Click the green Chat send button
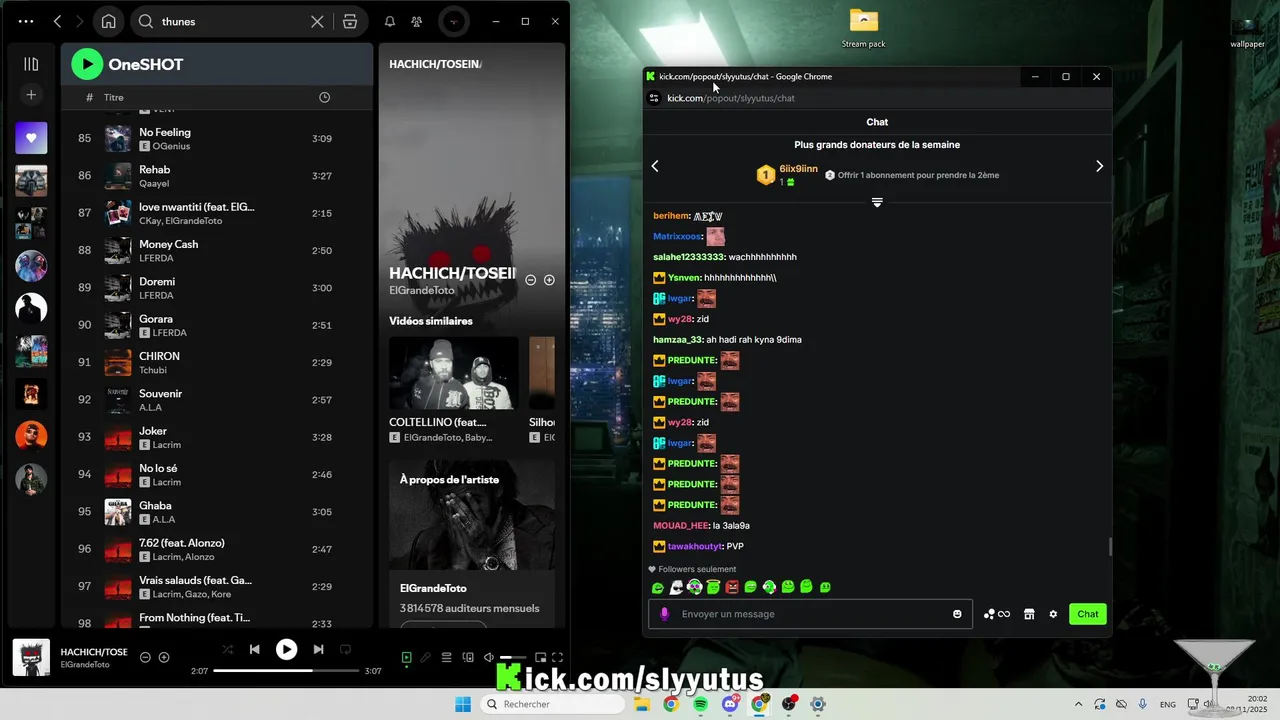Image resolution: width=1280 pixels, height=720 pixels. 1088,614
